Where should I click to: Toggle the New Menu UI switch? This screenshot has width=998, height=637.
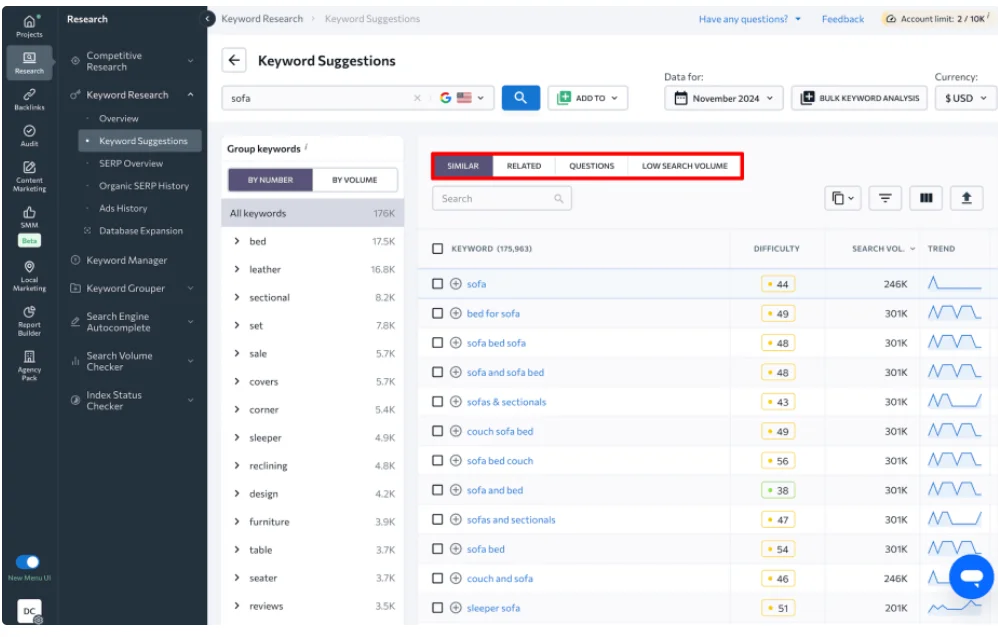[x=27, y=562]
